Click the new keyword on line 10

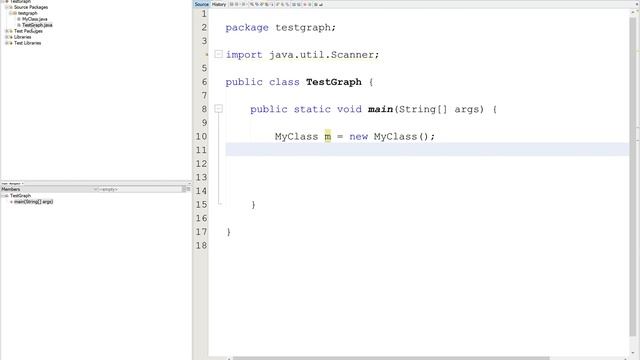tap(358, 136)
